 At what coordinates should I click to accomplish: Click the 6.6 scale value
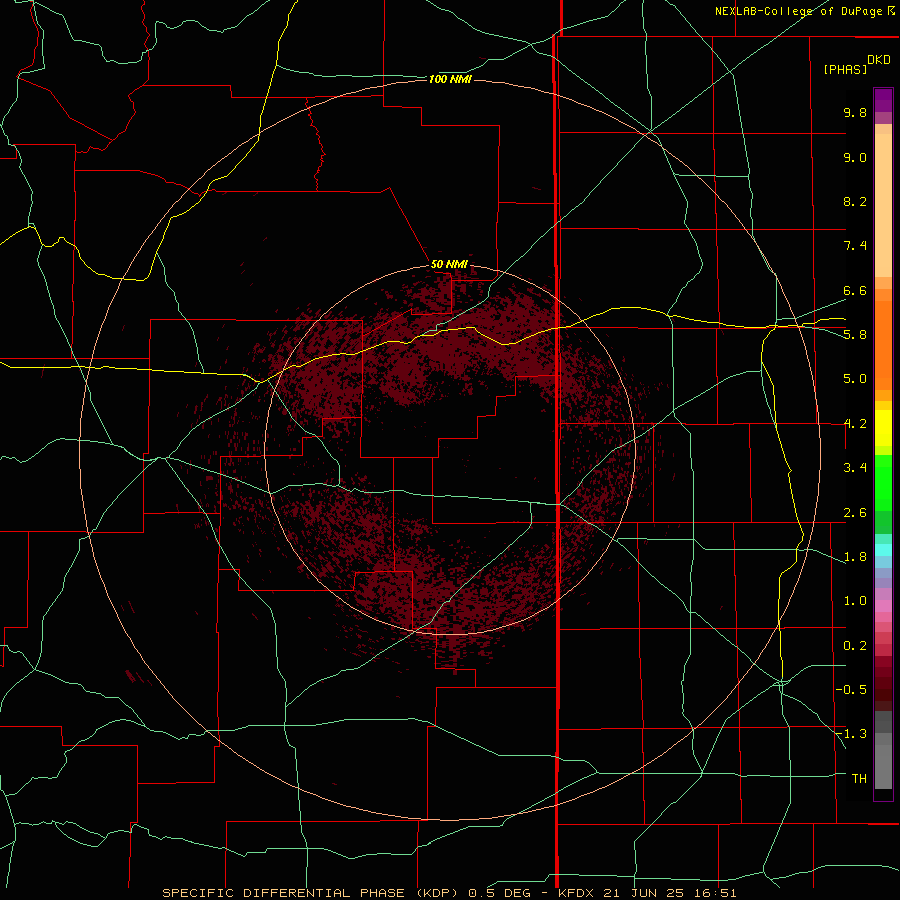pyautogui.click(x=855, y=290)
